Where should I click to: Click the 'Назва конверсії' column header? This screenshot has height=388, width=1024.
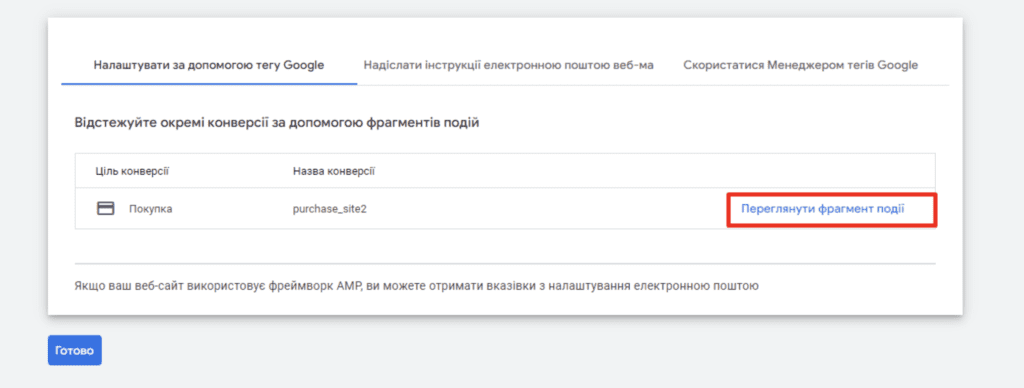click(334, 171)
